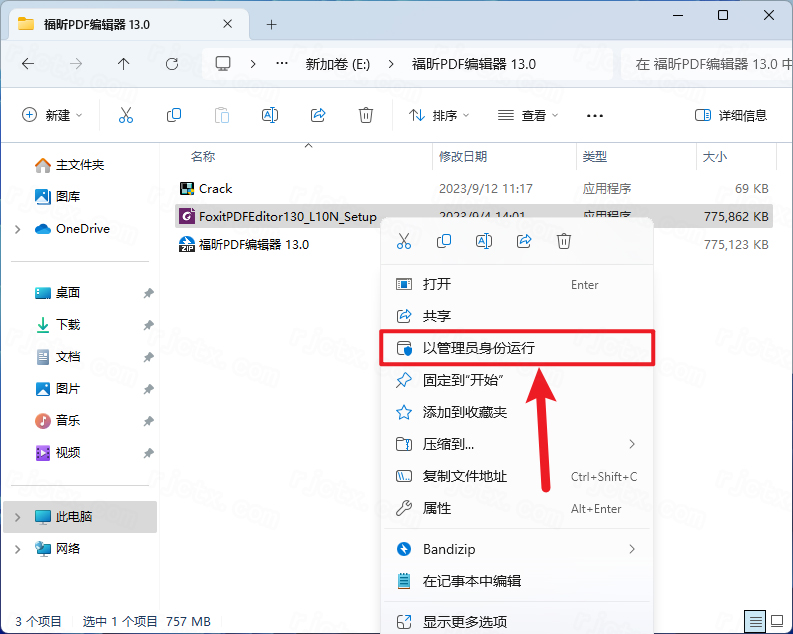Select the Crack application file
The height and width of the screenshot is (634, 793).
pos(473,189)
